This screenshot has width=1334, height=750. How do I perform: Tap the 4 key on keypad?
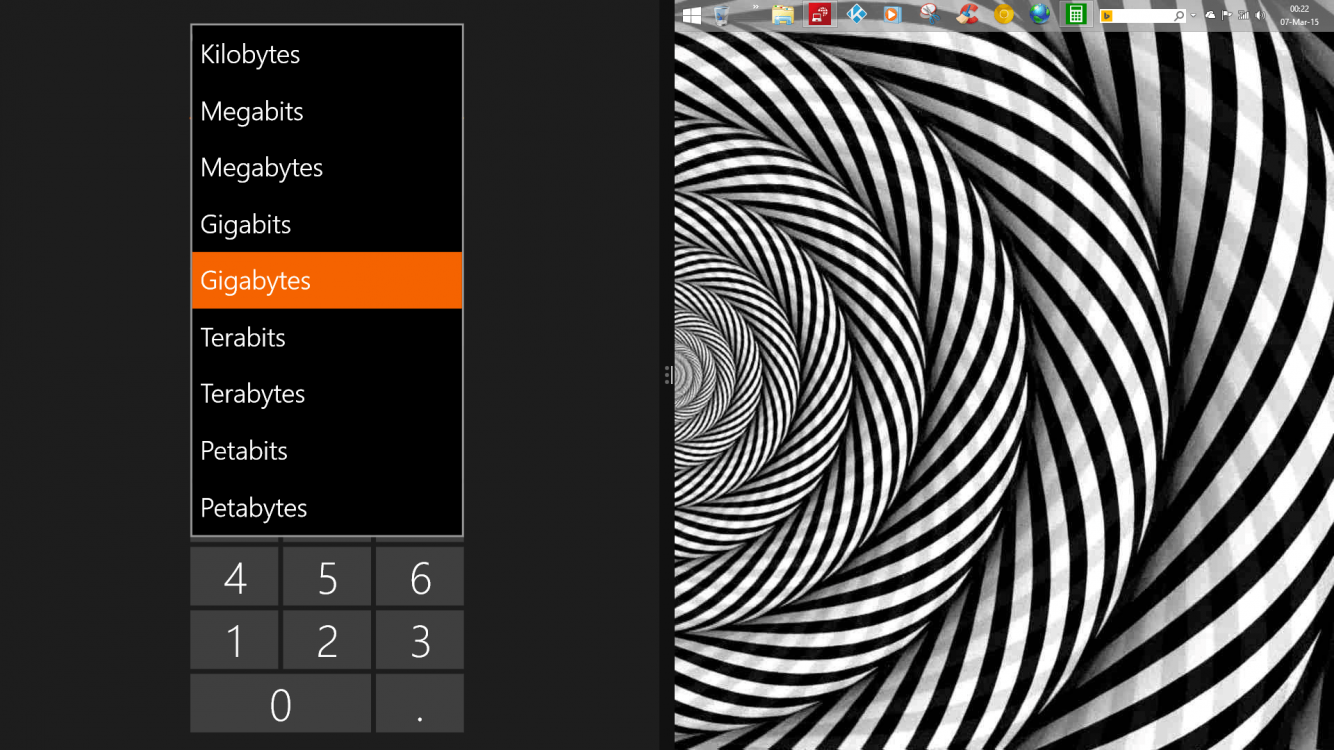(235, 577)
